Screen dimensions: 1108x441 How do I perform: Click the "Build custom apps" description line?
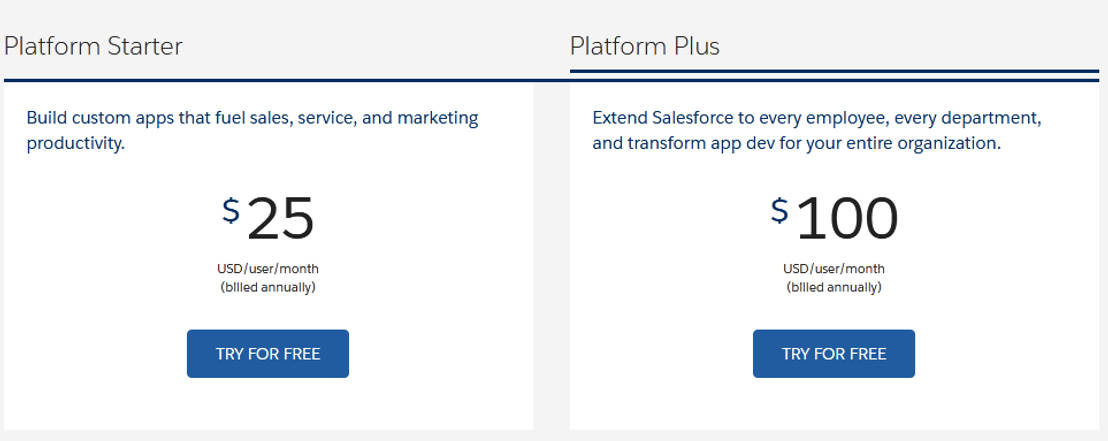tap(252, 118)
